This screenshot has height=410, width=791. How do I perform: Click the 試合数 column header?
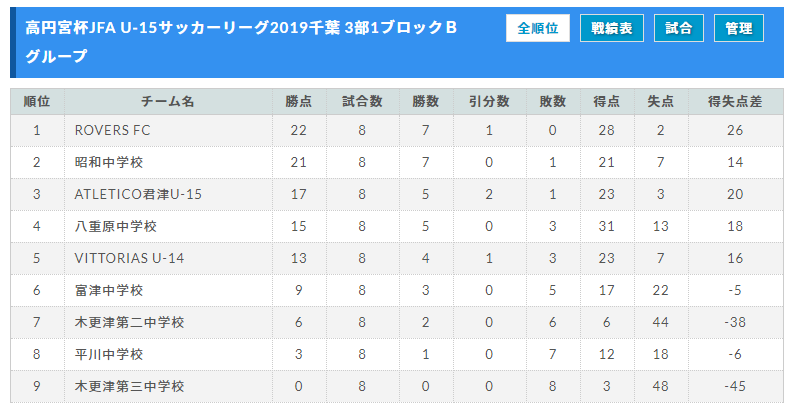(x=363, y=101)
